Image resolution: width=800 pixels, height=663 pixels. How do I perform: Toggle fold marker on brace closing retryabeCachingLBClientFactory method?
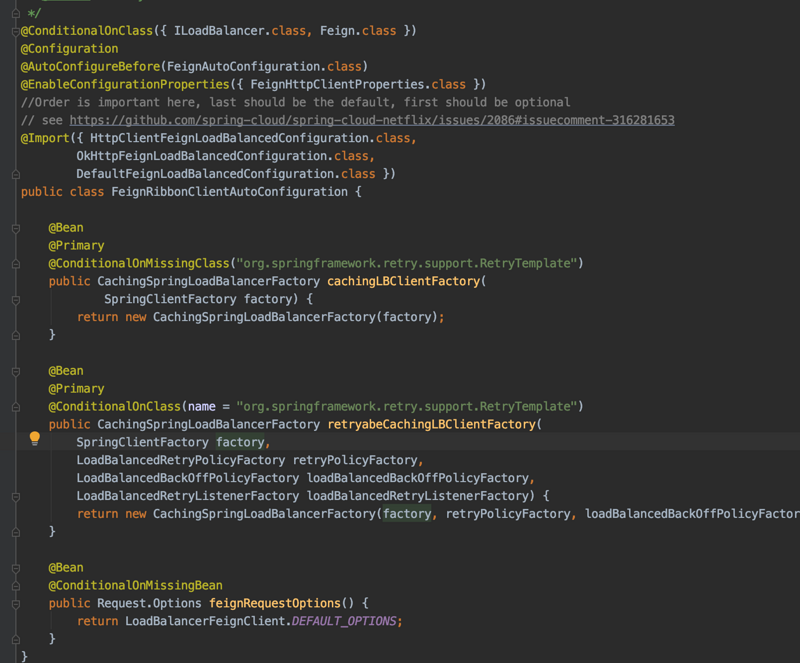tap(16, 532)
